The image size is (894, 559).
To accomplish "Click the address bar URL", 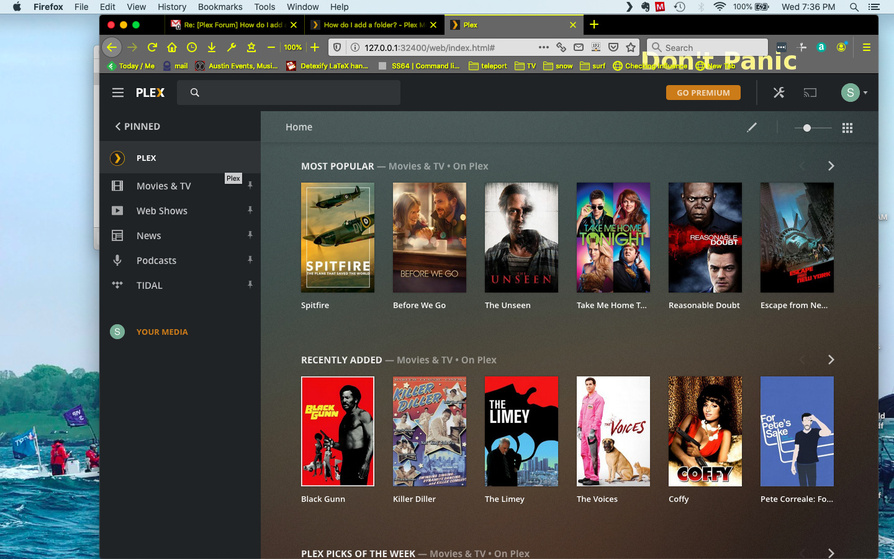I will point(429,47).
